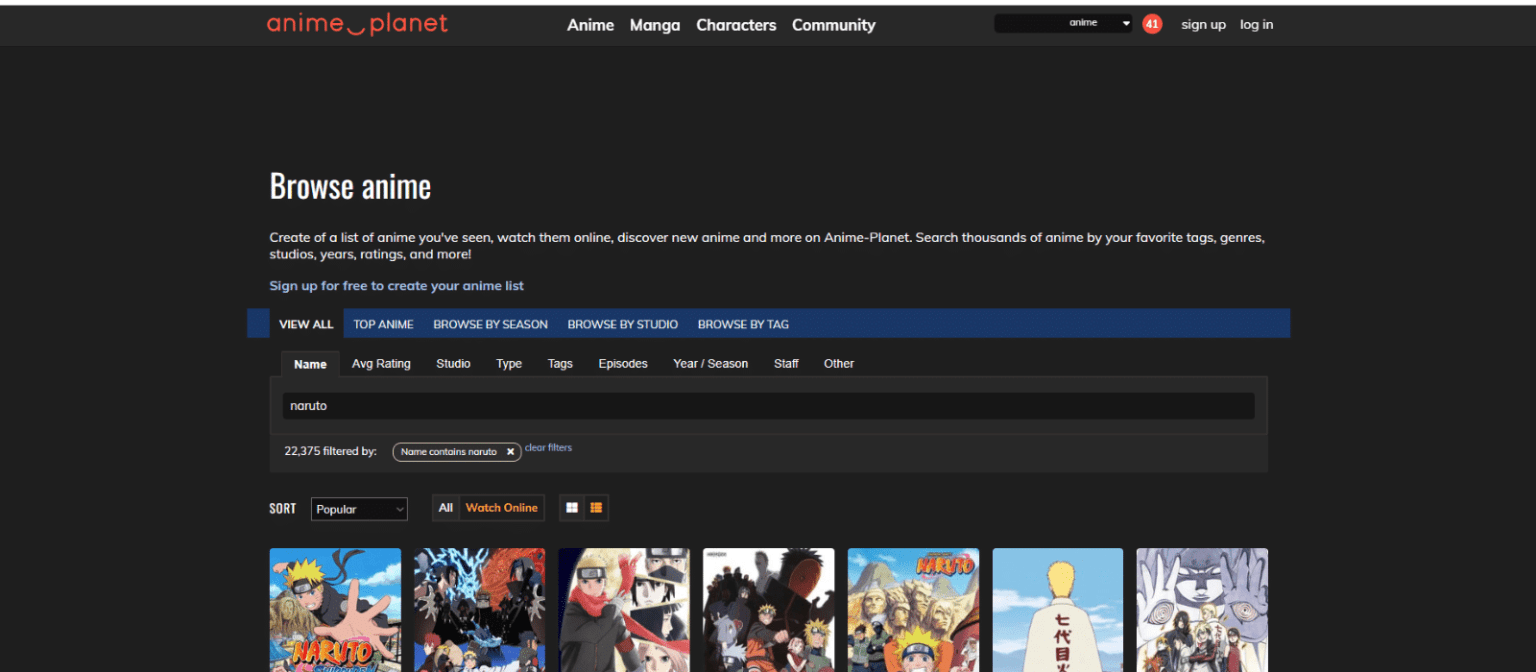Viewport: 1536px width, 672px height.
Task: Open the BROWSE BY SEASON tab
Action: [490, 323]
